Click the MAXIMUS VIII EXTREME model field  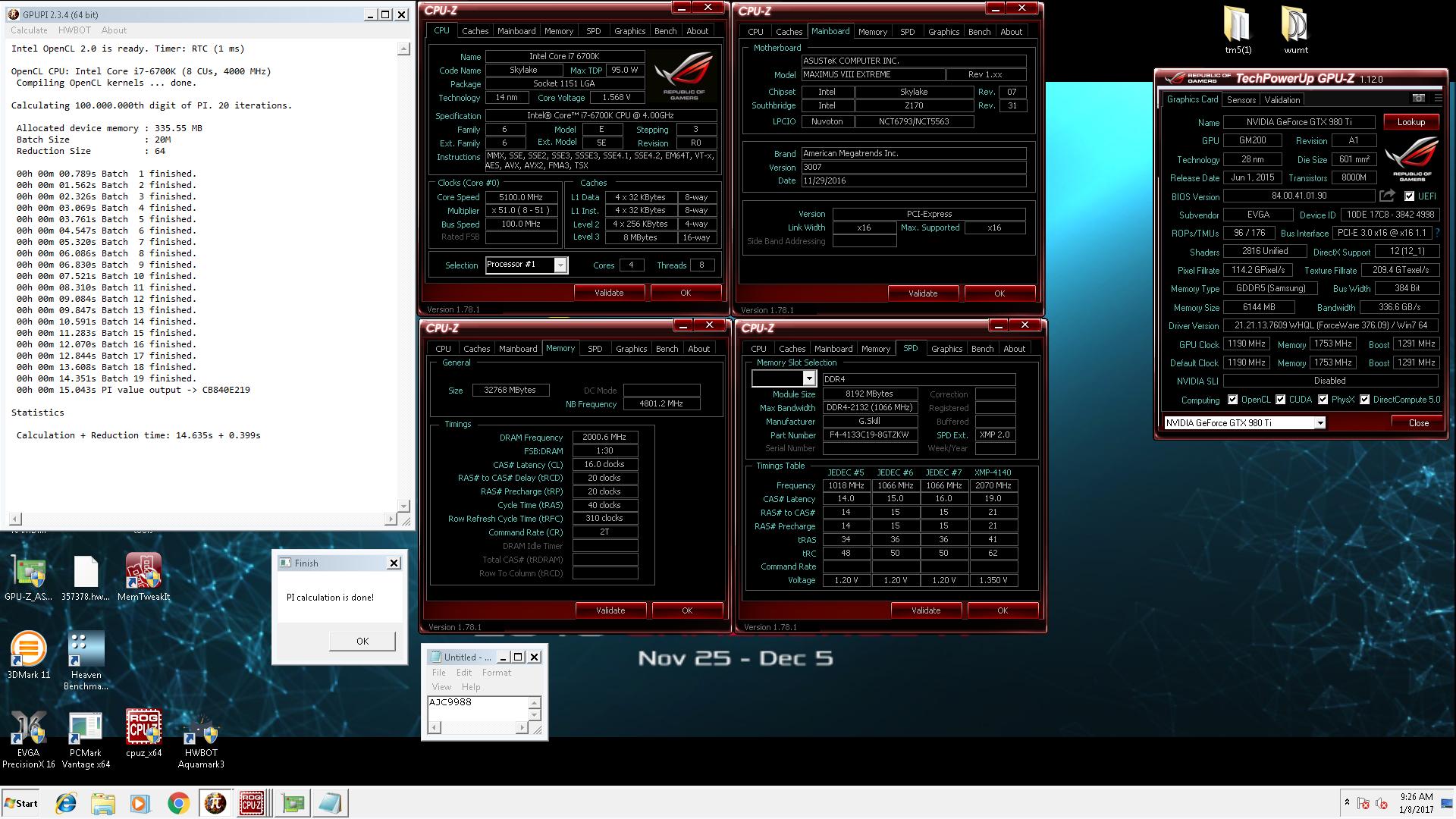873,74
